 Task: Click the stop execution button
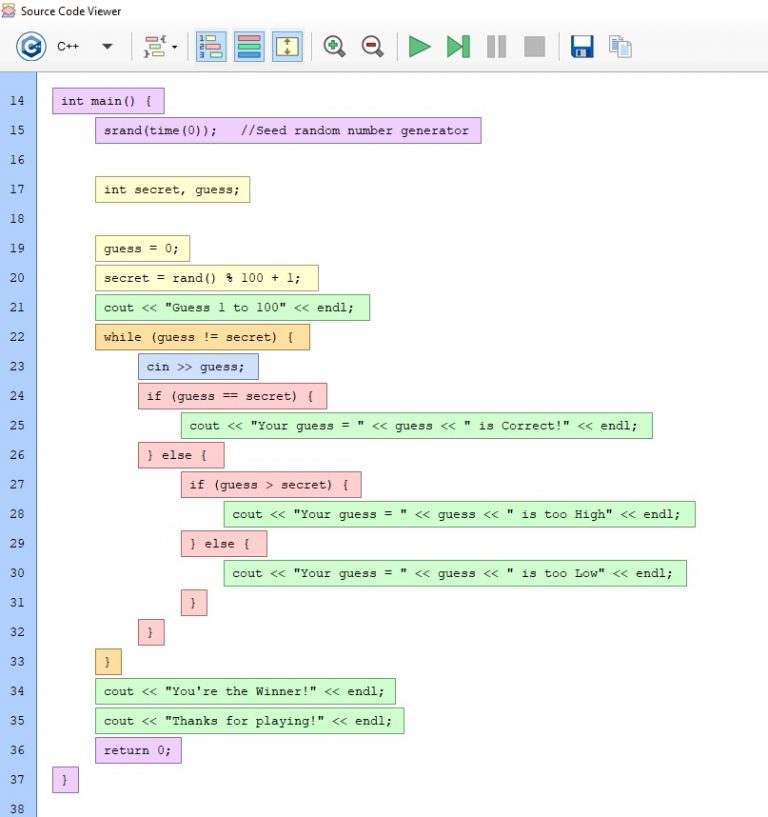click(535, 46)
